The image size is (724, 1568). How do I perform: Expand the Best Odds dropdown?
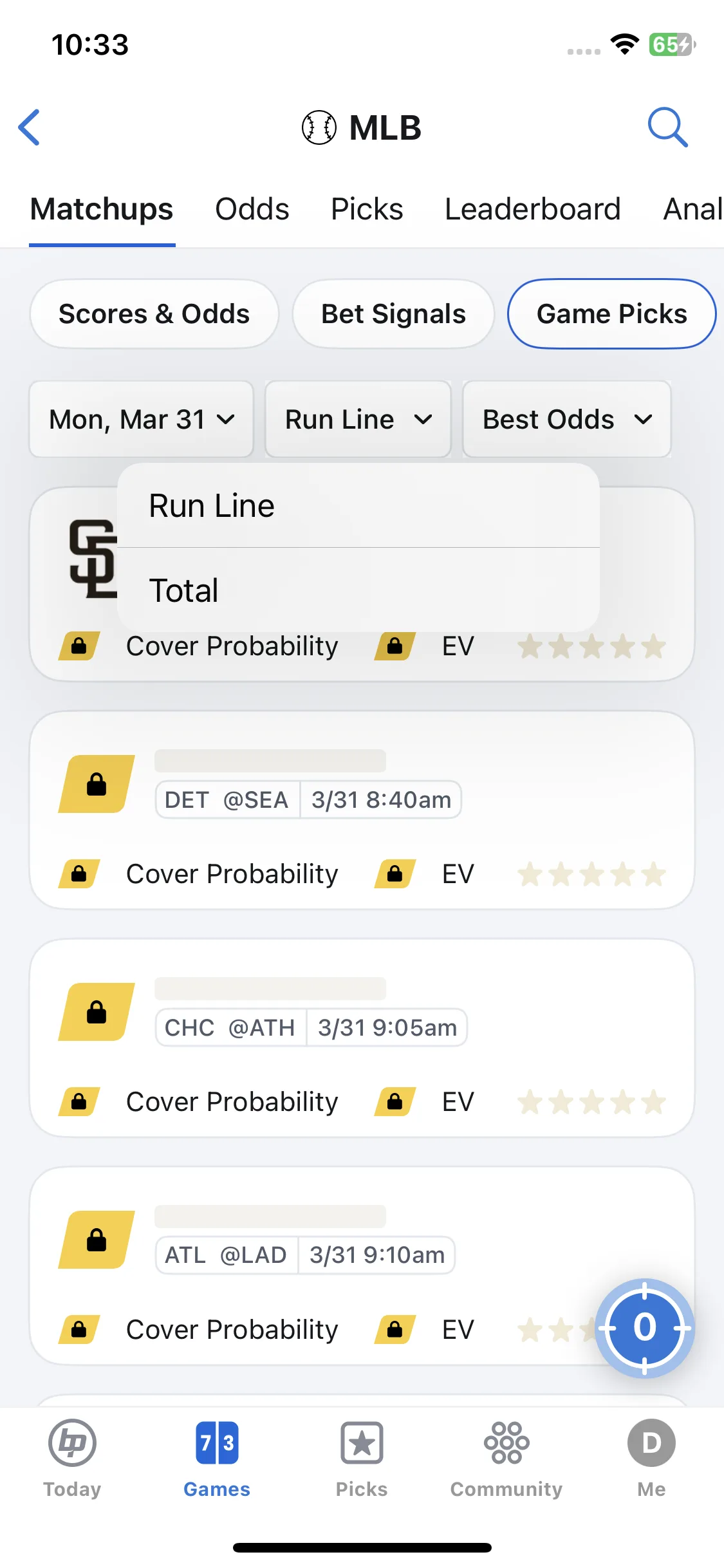pyautogui.click(x=567, y=419)
